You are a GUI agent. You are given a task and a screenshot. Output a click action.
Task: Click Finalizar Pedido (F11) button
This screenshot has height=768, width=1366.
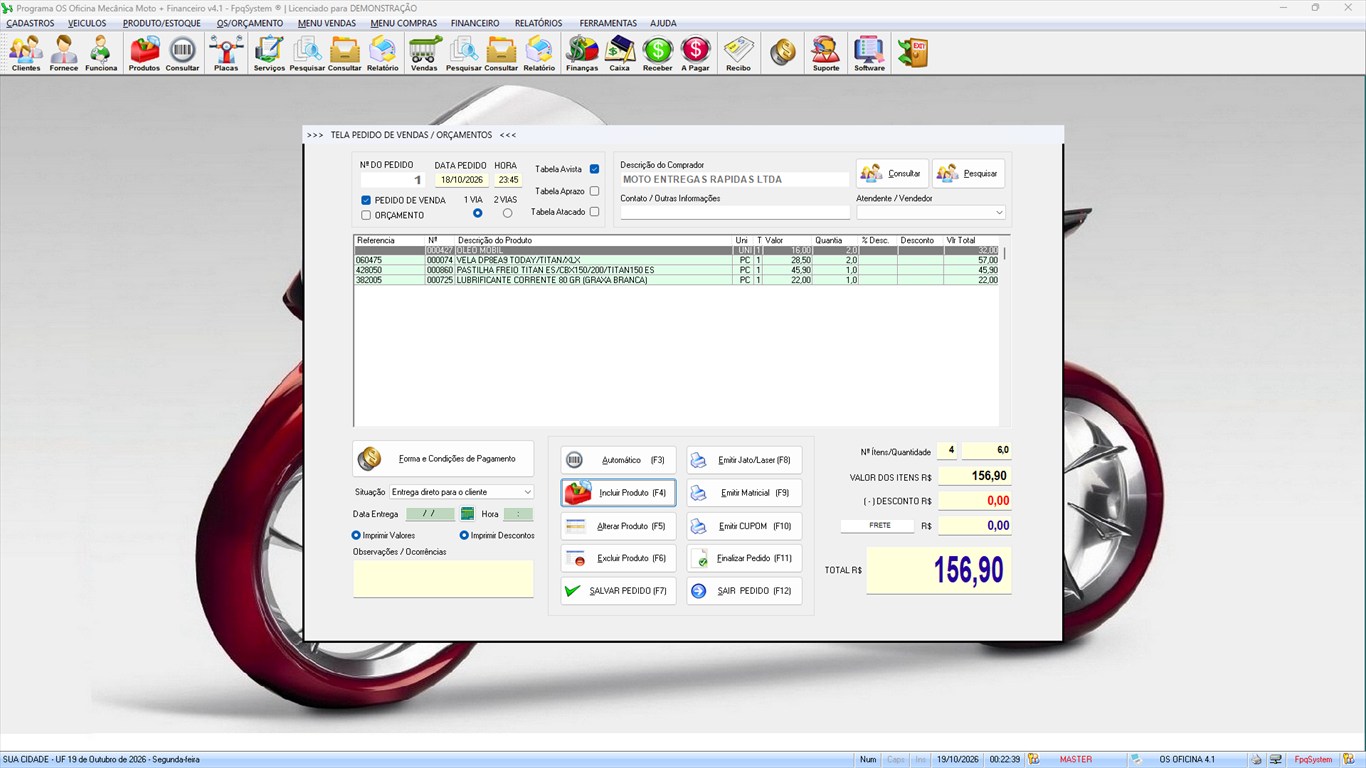[744, 558]
